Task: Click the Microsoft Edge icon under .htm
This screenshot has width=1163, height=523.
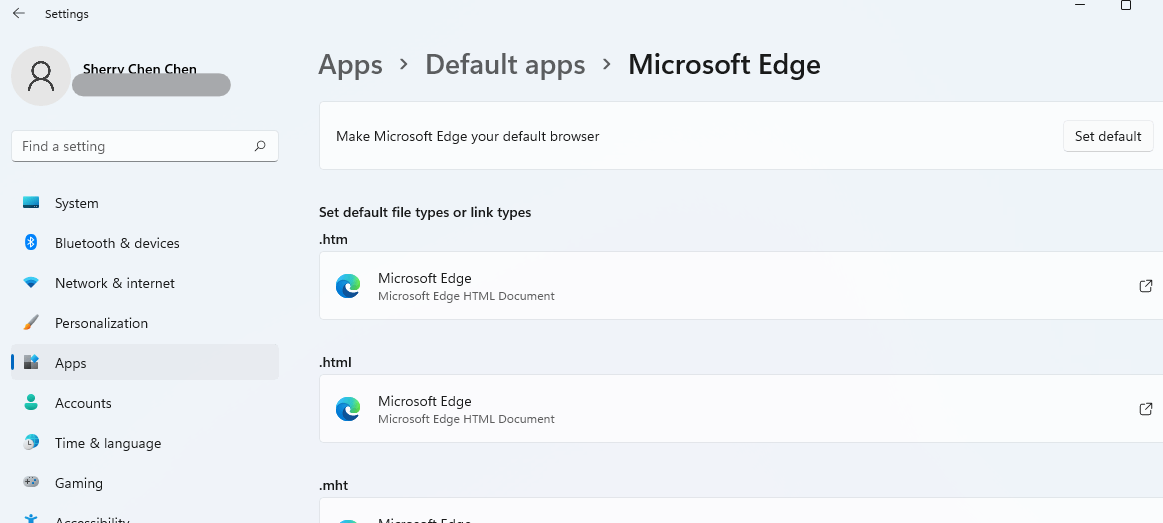Action: click(x=348, y=286)
